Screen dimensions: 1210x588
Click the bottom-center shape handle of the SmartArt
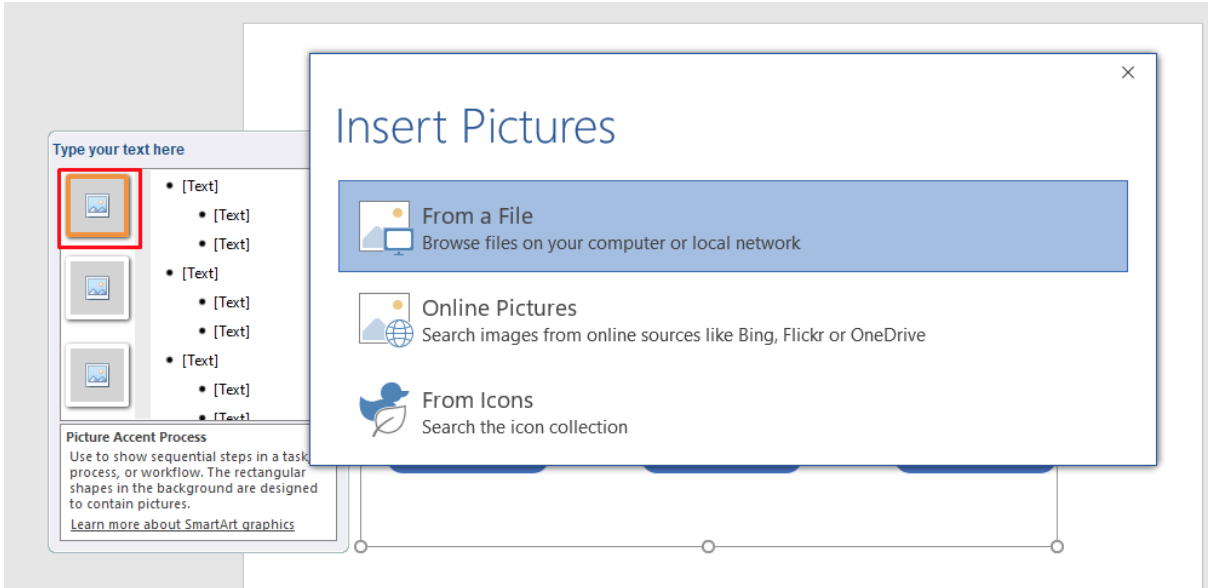point(708,547)
